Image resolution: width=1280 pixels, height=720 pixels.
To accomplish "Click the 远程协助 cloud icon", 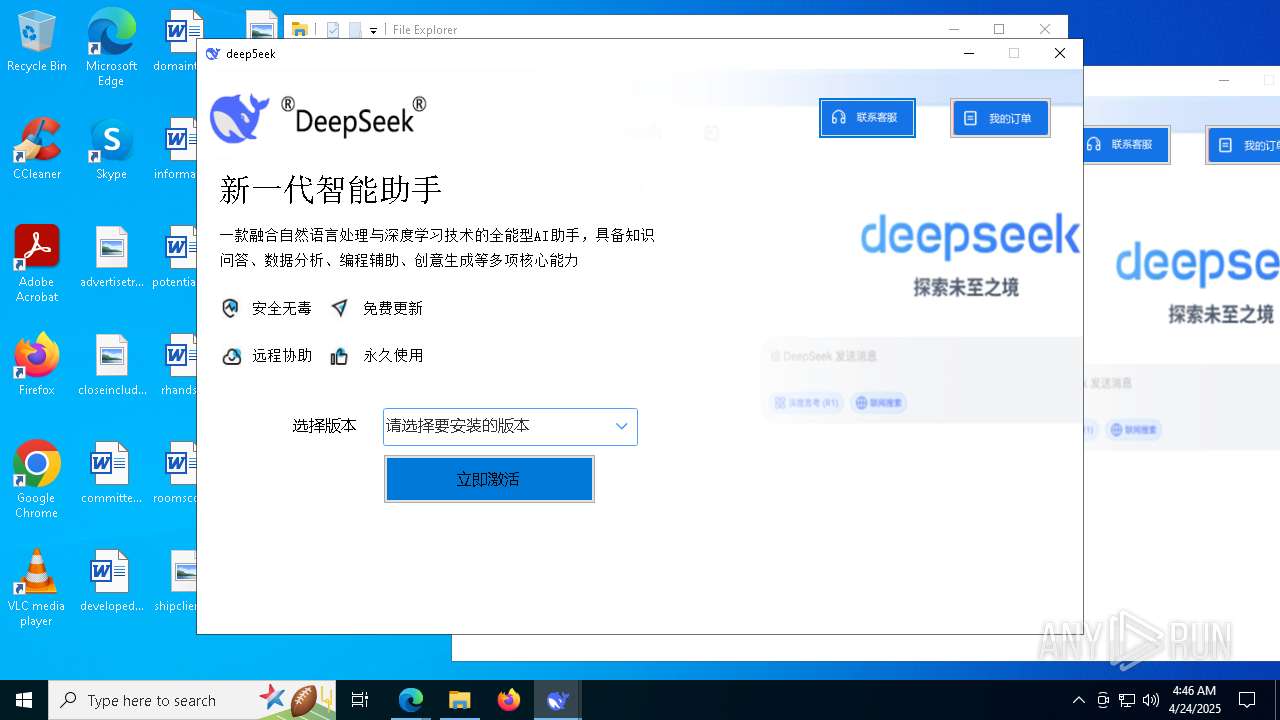I will tap(231, 356).
